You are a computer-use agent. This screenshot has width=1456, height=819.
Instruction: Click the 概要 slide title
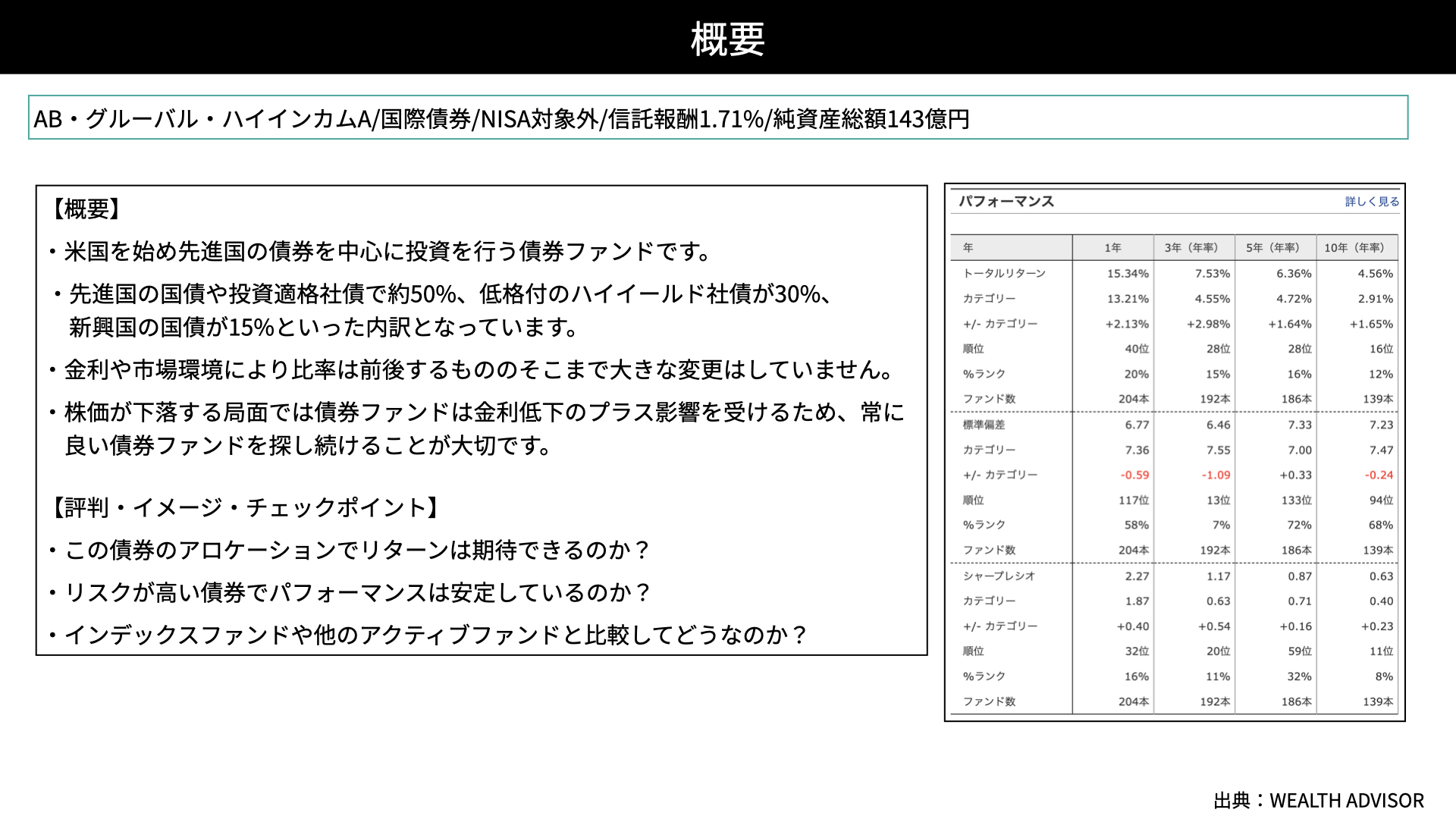click(x=727, y=39)
